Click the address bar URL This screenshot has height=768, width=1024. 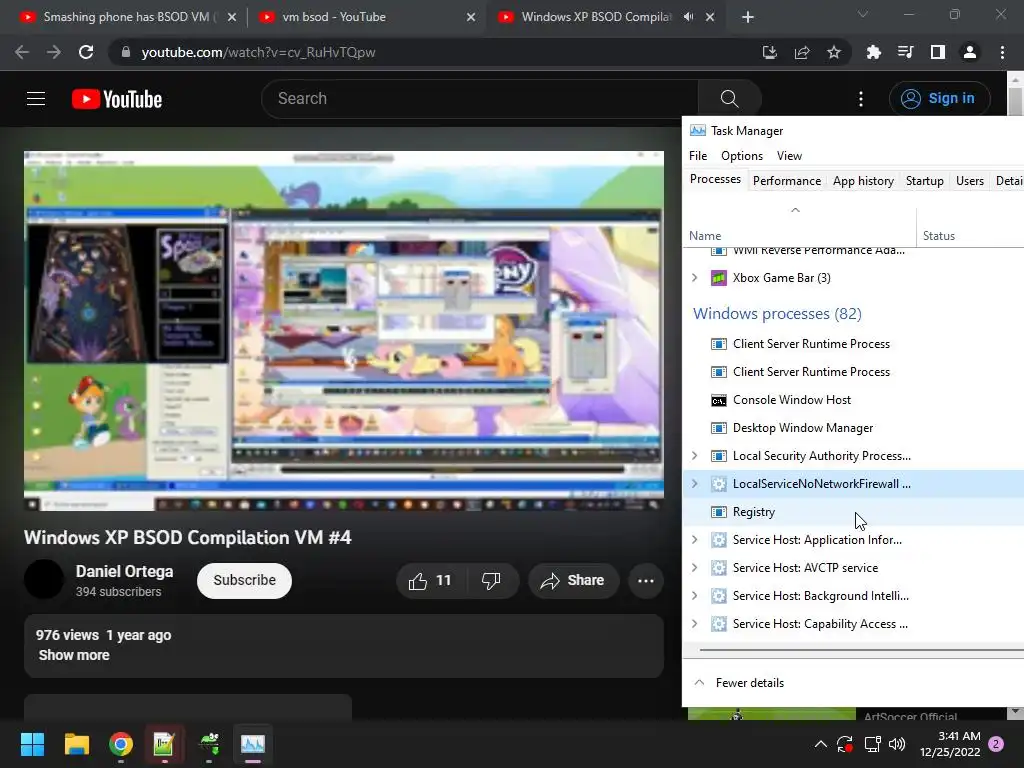259,52
